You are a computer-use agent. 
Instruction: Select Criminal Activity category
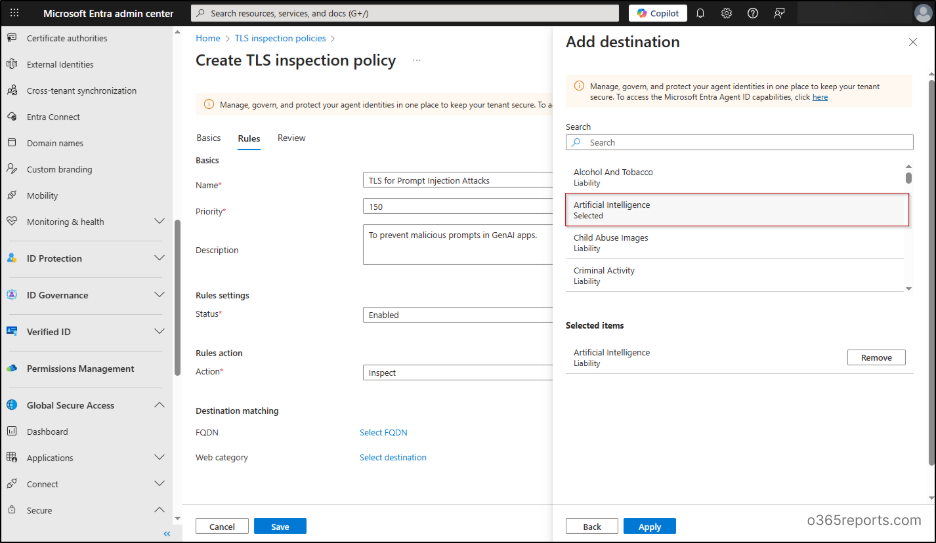click(x=735, y=275)
